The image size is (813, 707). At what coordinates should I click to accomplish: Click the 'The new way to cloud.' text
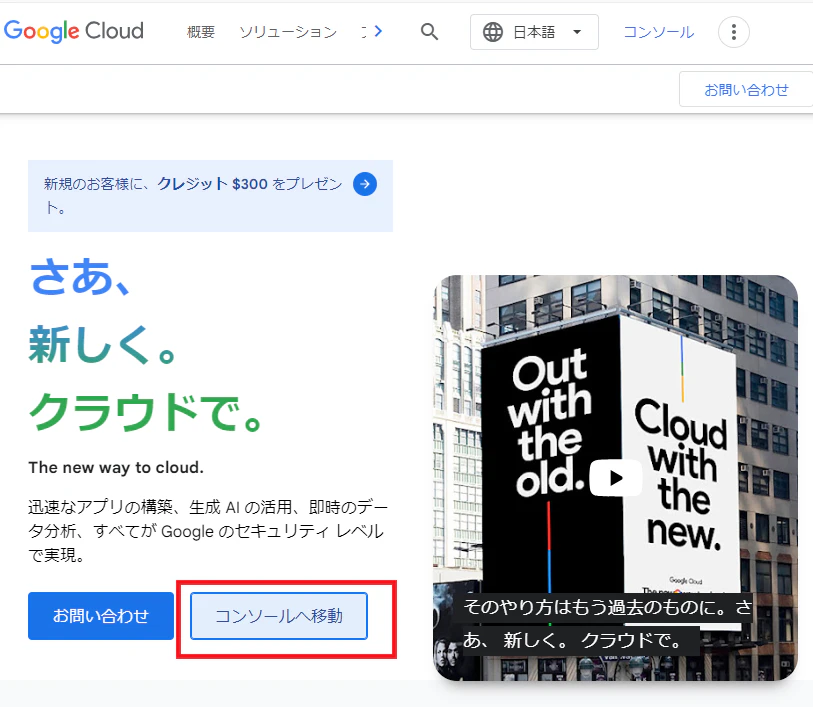(116, 468)
